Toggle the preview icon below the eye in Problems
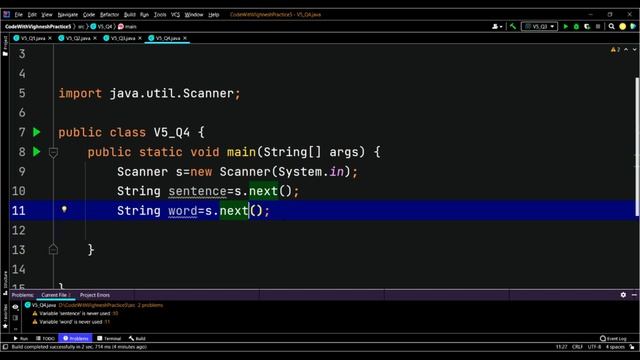The image size is (640, 360). click(16, 318)
